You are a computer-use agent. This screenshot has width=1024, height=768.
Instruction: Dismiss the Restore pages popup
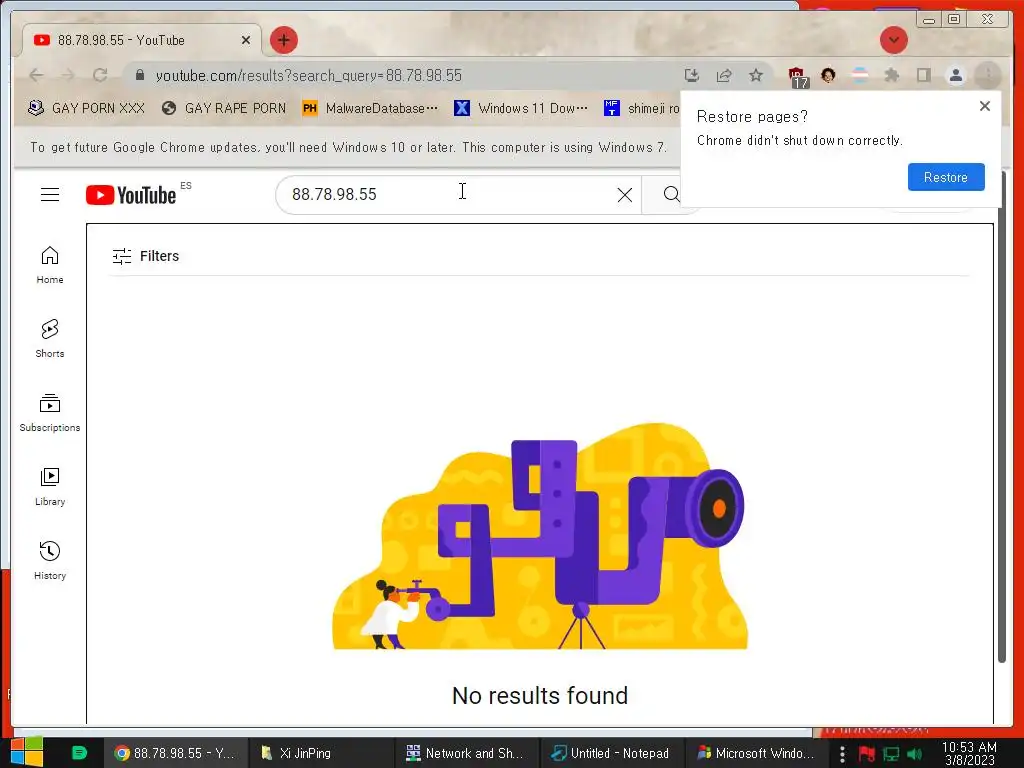point(985,106)
